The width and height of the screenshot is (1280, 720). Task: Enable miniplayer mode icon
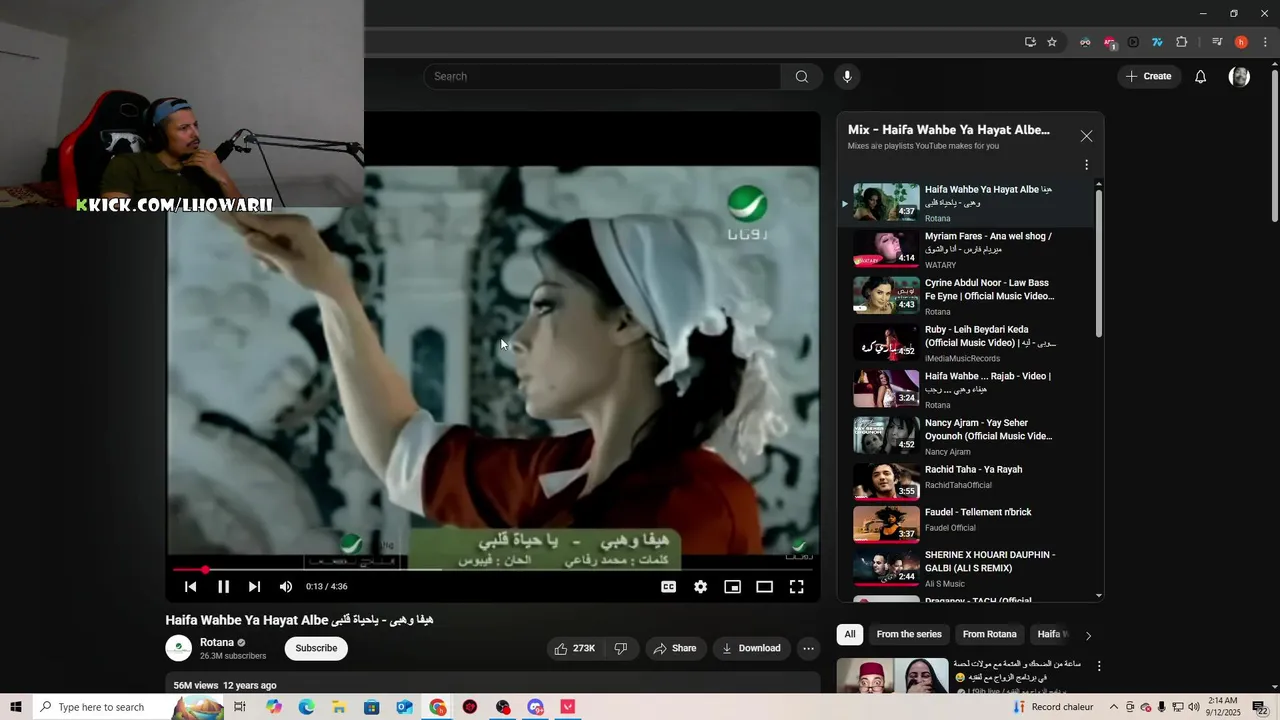(733, 587)
